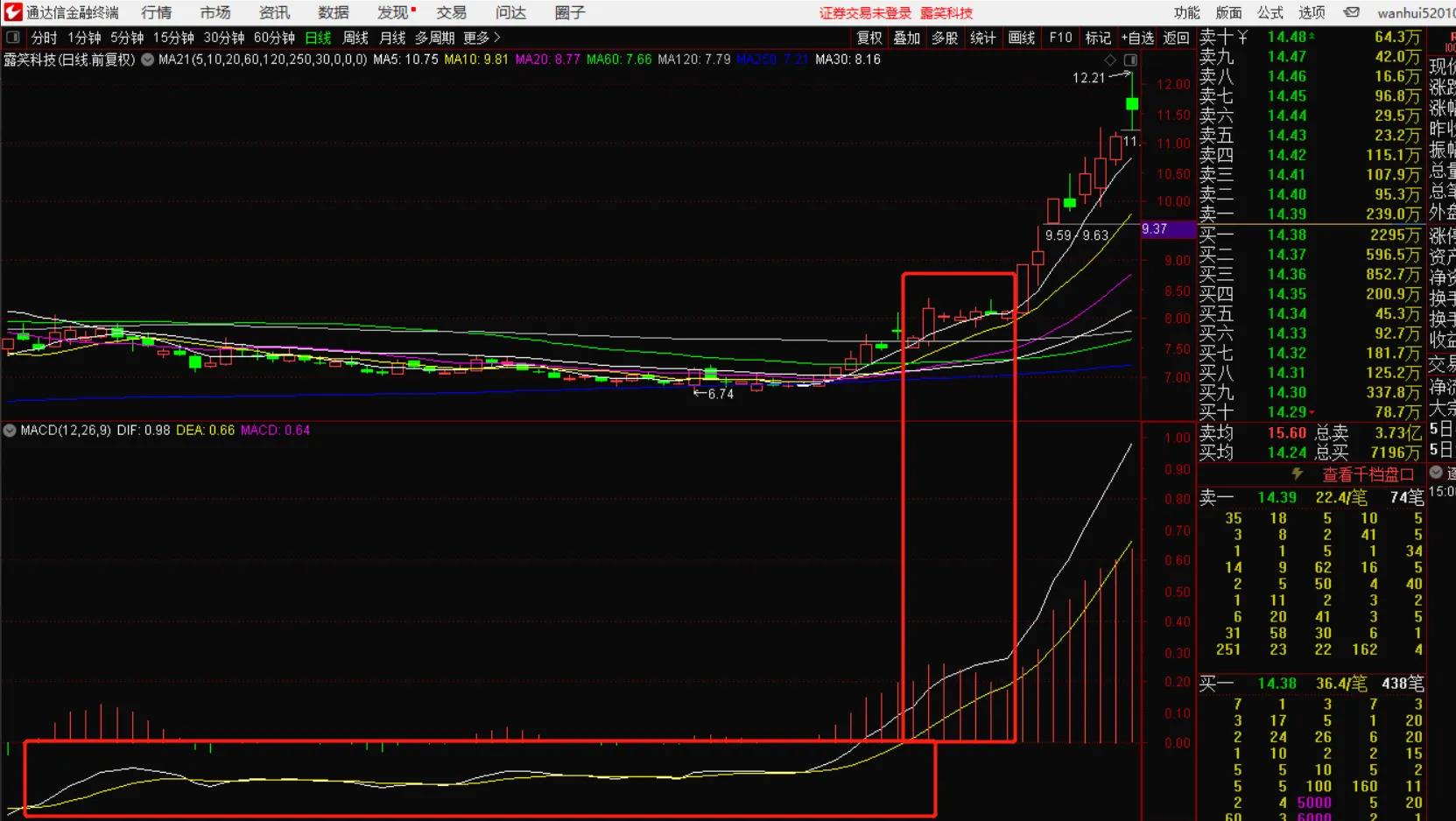This screenshot has height=821, width=1456.
Task: Click the MA5: 10.75 value
Action: click(405, 60)
